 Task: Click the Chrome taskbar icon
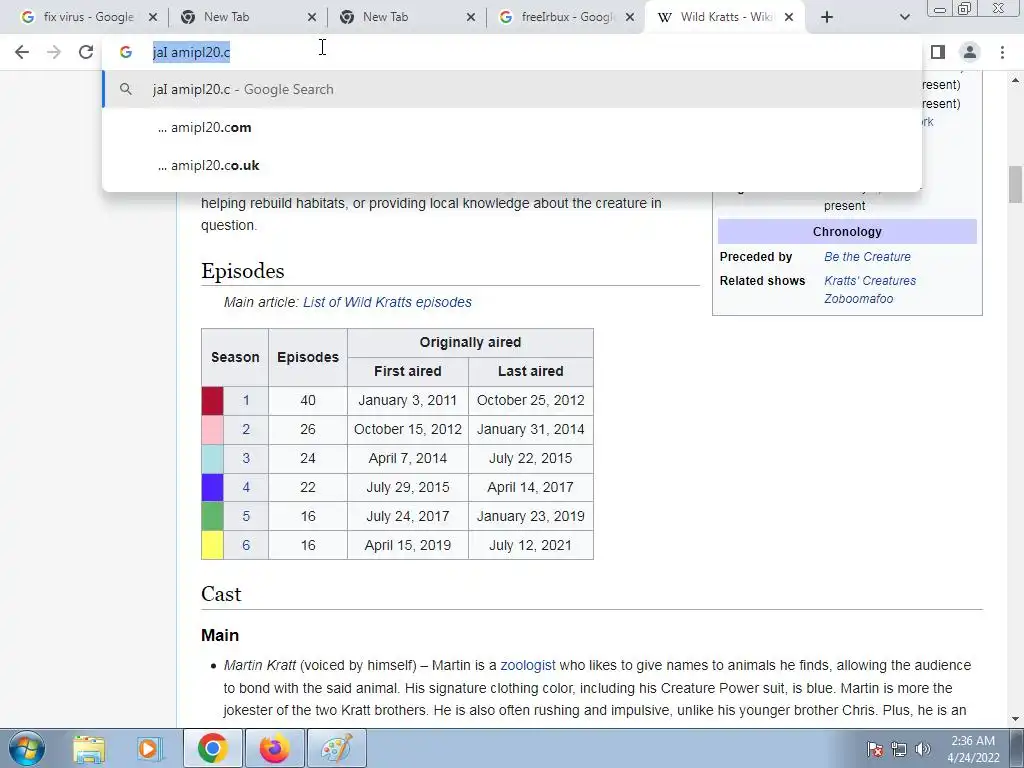click(213, 748)
